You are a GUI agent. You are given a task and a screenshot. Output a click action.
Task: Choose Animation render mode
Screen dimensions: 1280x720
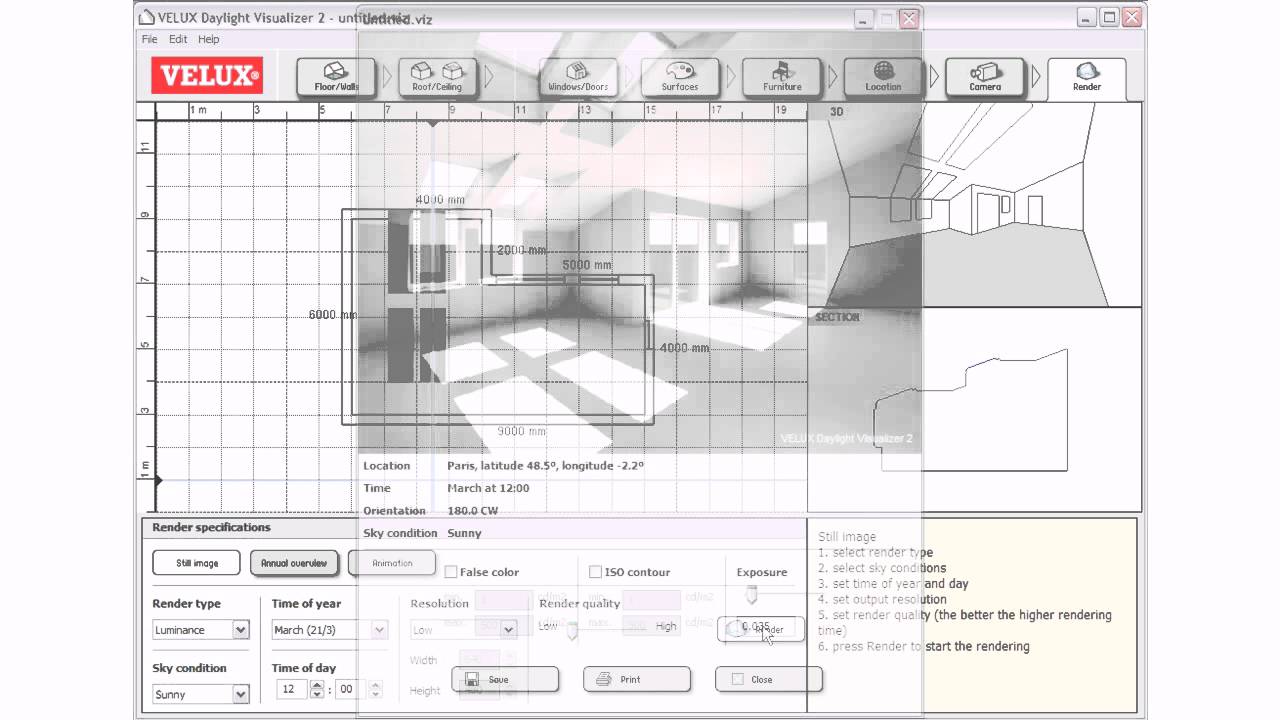point(392,563)
